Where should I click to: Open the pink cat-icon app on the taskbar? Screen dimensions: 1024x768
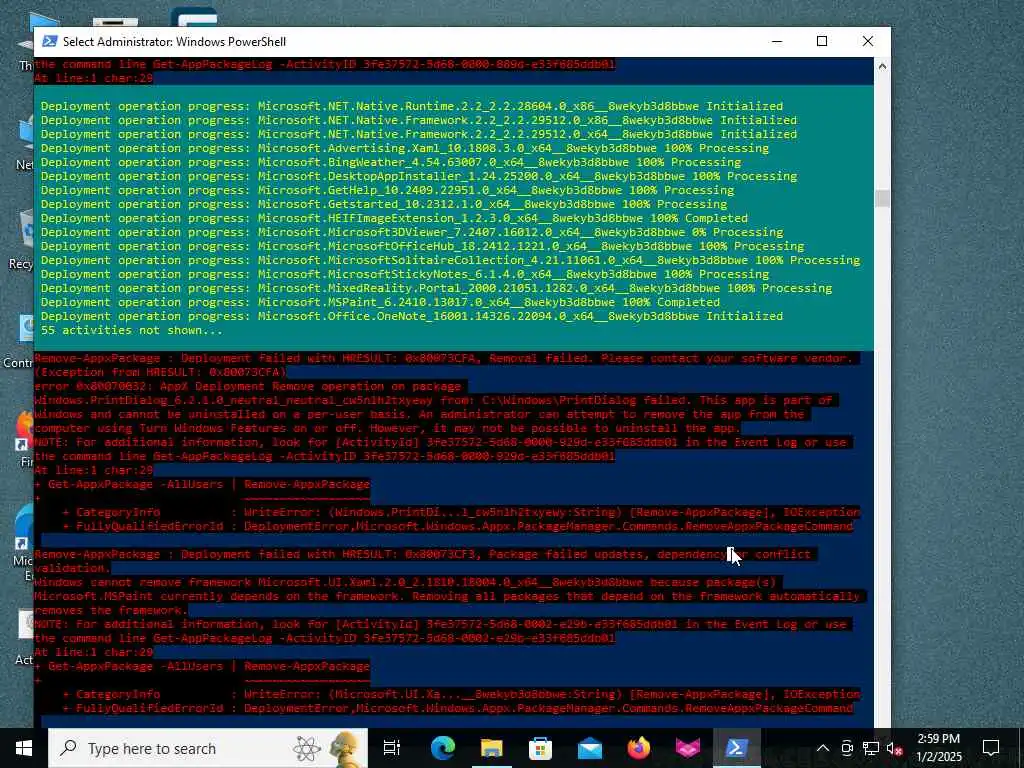(x=688, y=748)
